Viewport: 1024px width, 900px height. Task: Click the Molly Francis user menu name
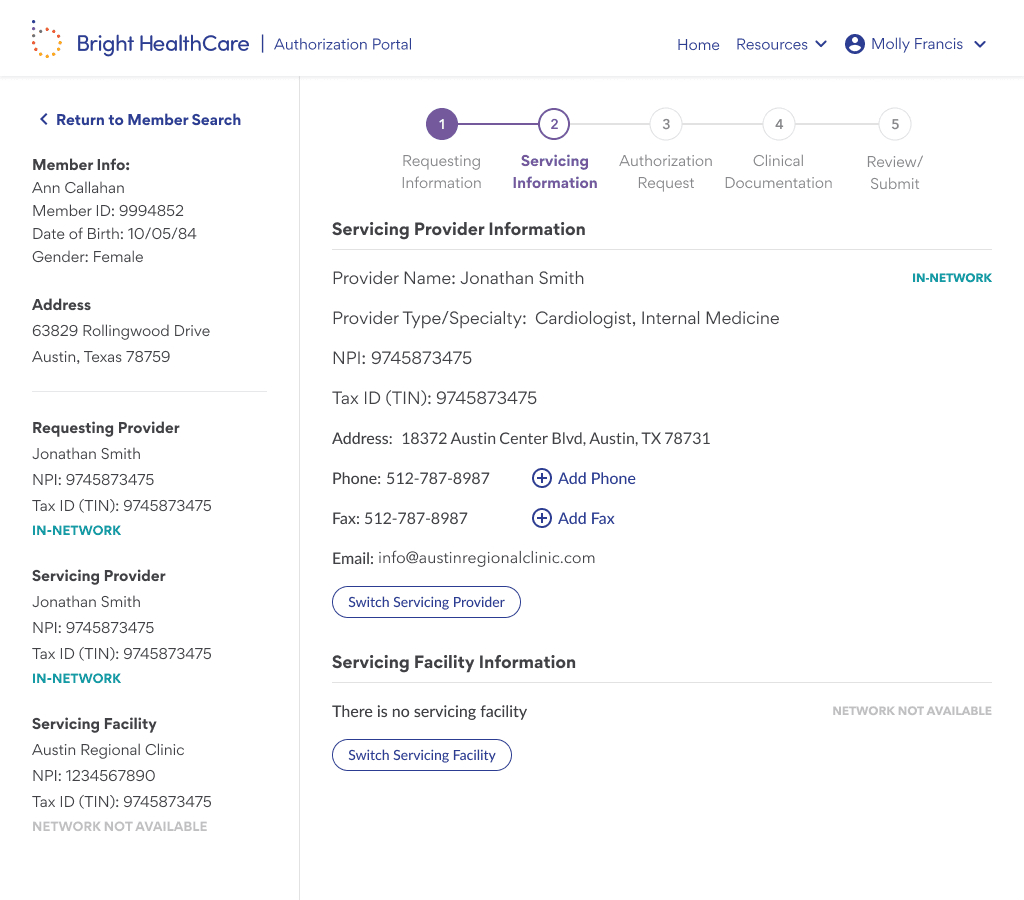tap(917, 44)
